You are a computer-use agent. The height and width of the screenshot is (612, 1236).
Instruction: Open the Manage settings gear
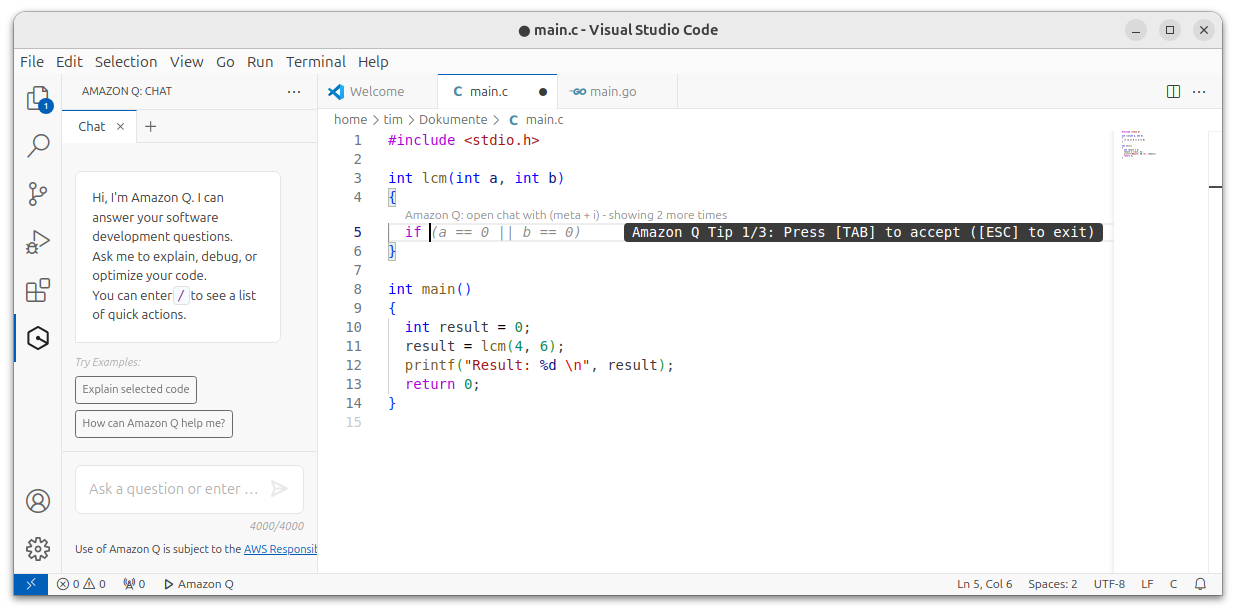38,548
